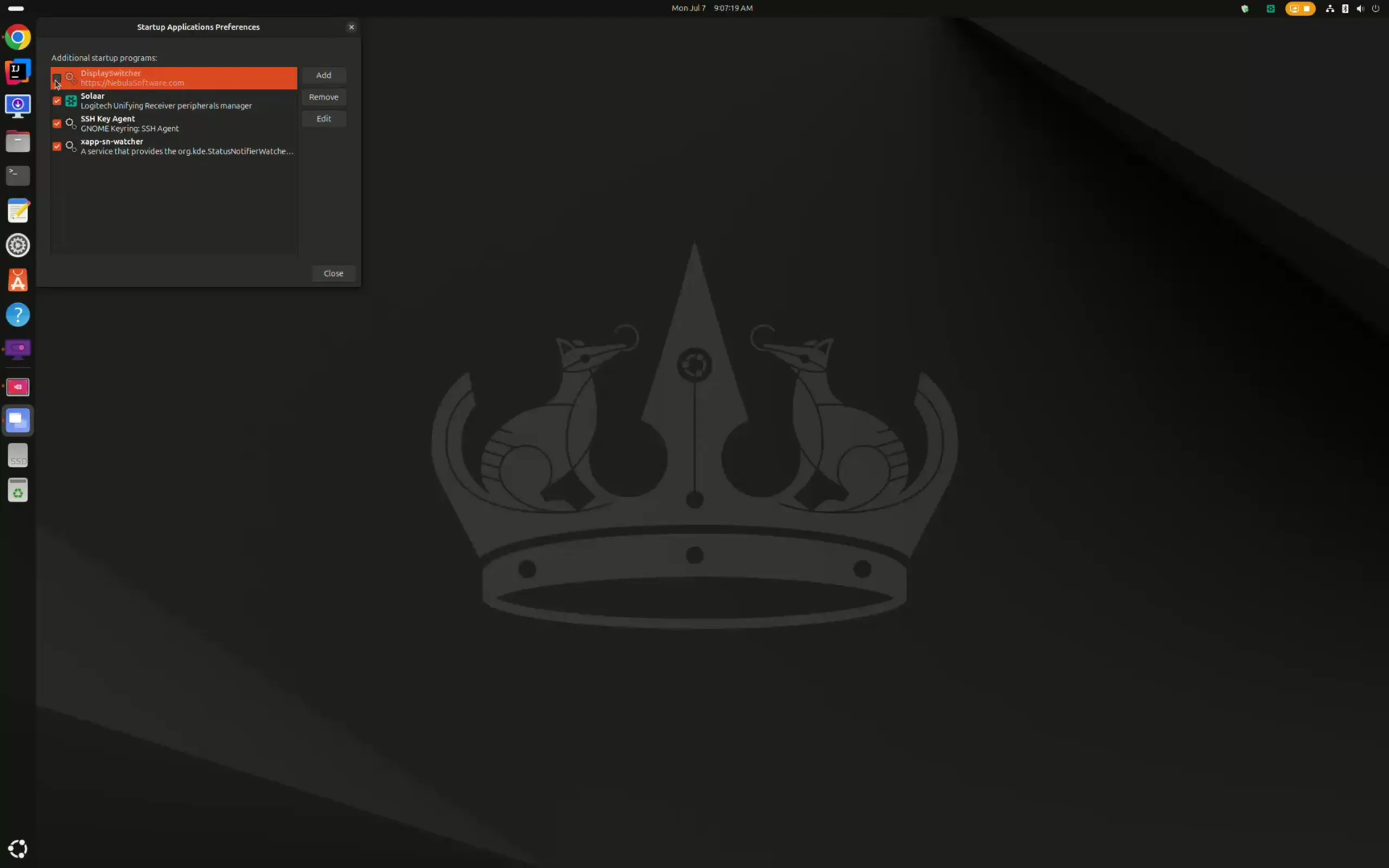Add a new startup program
The image size is (1389, 868).
tap(324, 75)
